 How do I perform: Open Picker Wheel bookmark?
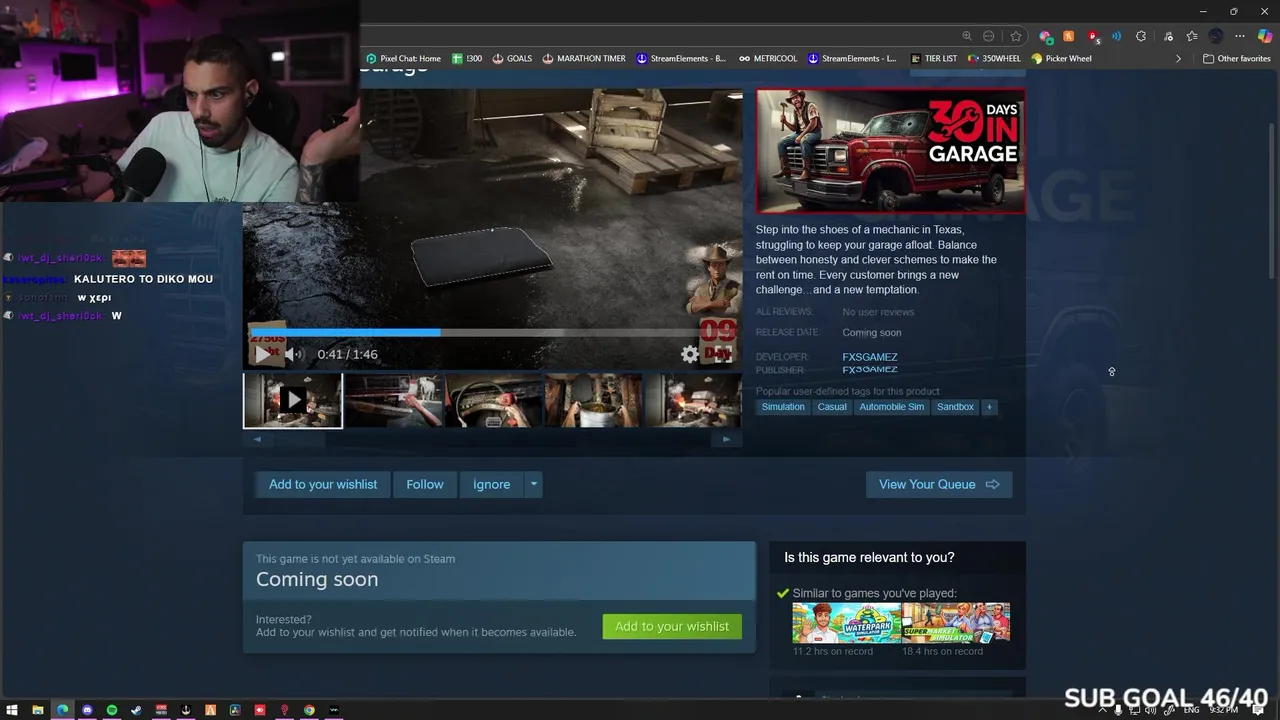(x=1062, y=58)
